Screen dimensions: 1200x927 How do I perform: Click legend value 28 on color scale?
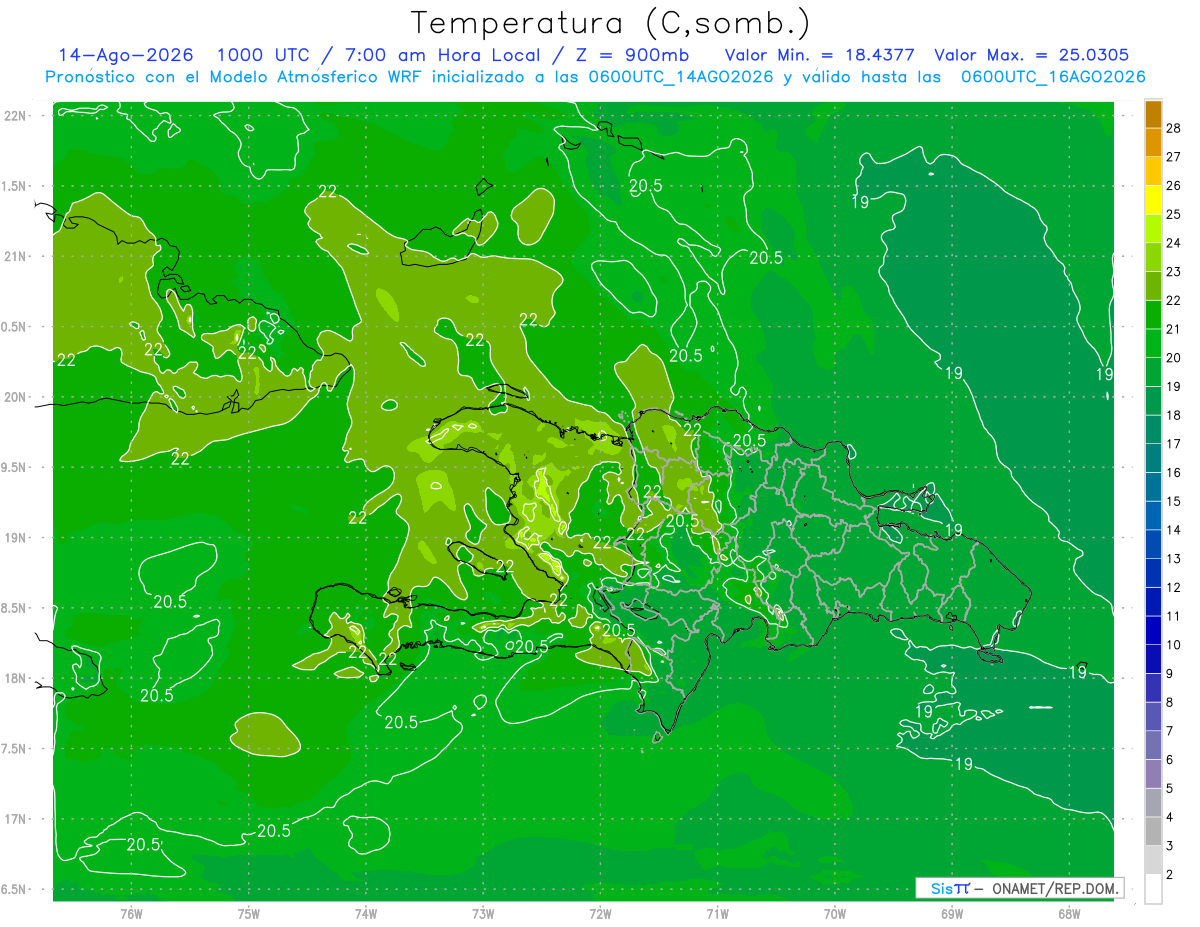(1174, 128)
